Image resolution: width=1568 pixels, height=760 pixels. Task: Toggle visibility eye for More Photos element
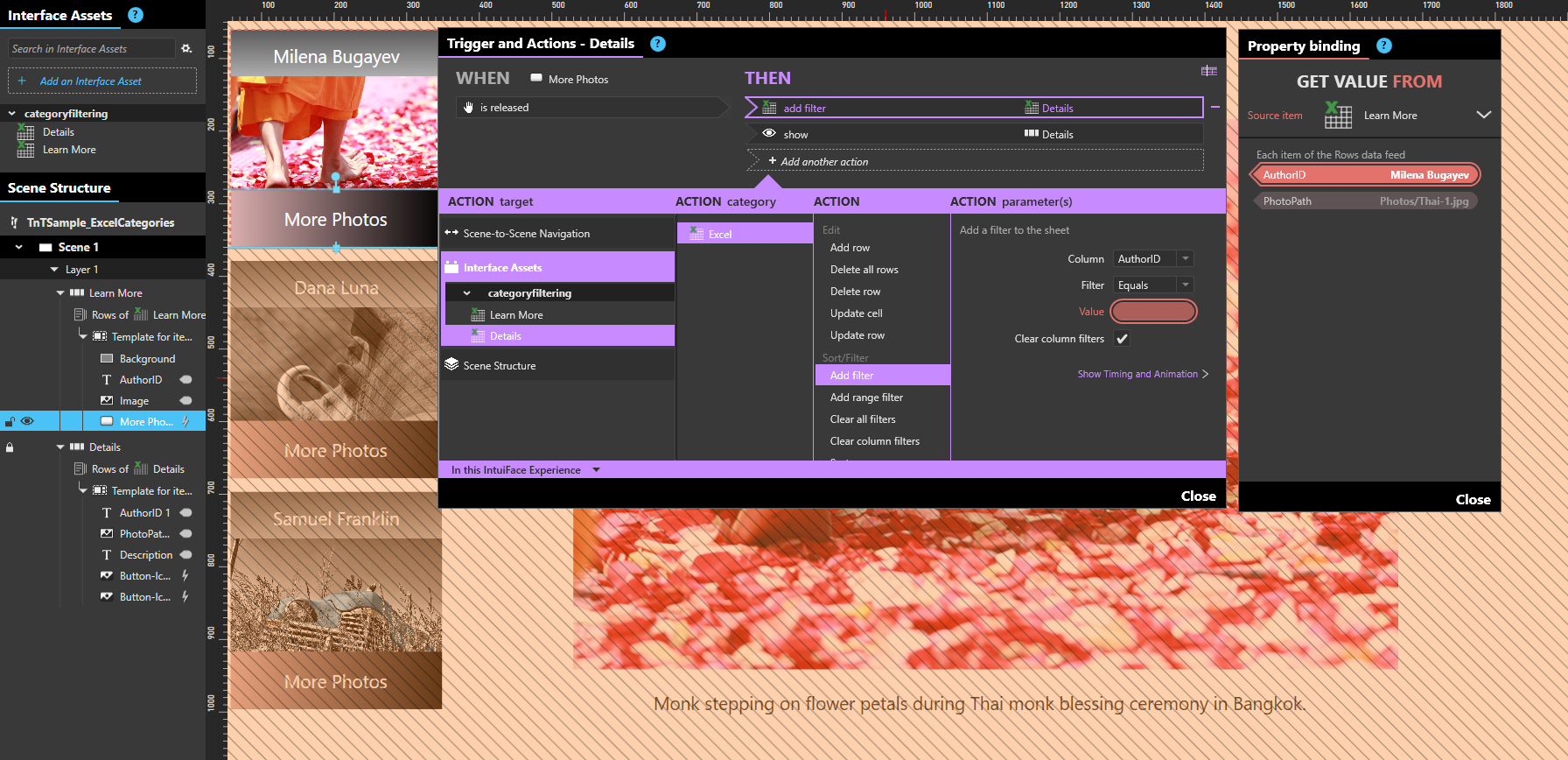[x=28, y=422]
